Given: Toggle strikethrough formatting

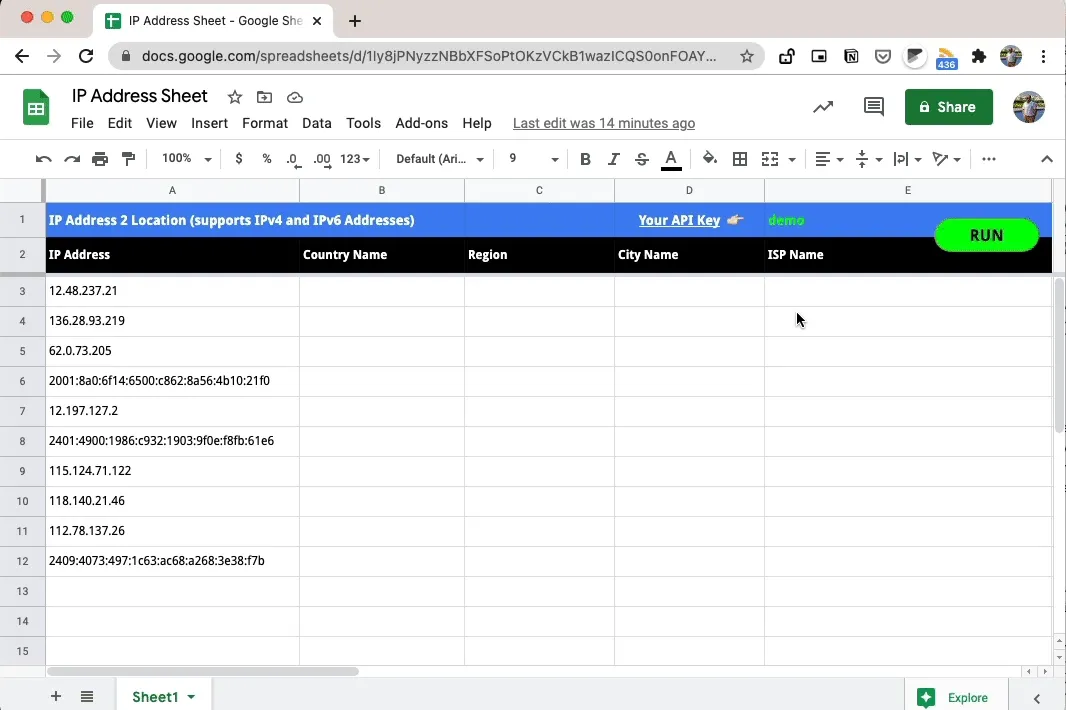Looking at the screenshot, I should pyautogui.click(x=642, y=159).
